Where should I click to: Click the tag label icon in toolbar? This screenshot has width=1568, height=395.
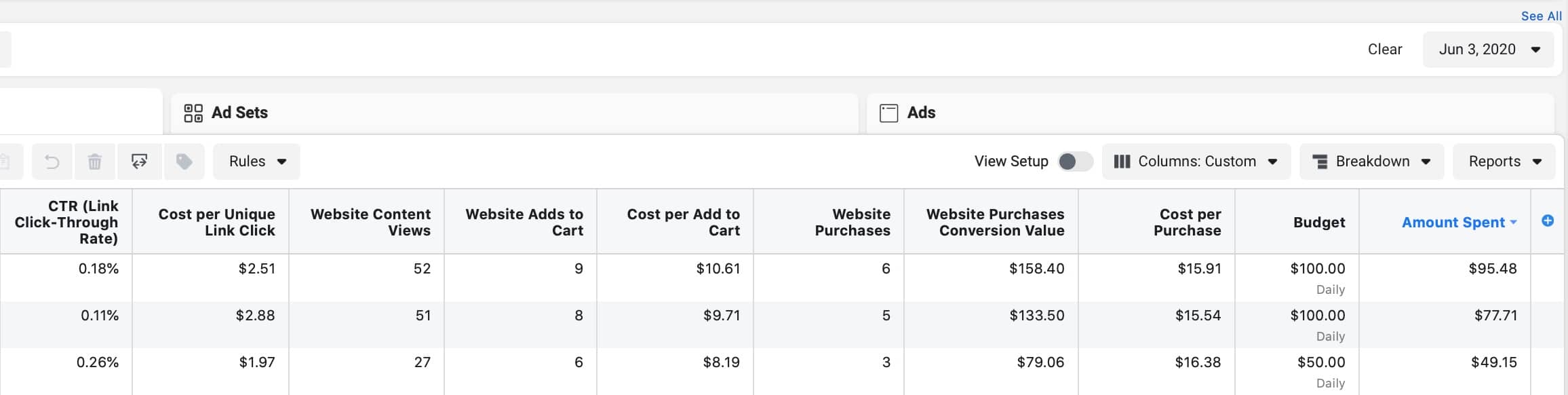(x=184, y=162)
